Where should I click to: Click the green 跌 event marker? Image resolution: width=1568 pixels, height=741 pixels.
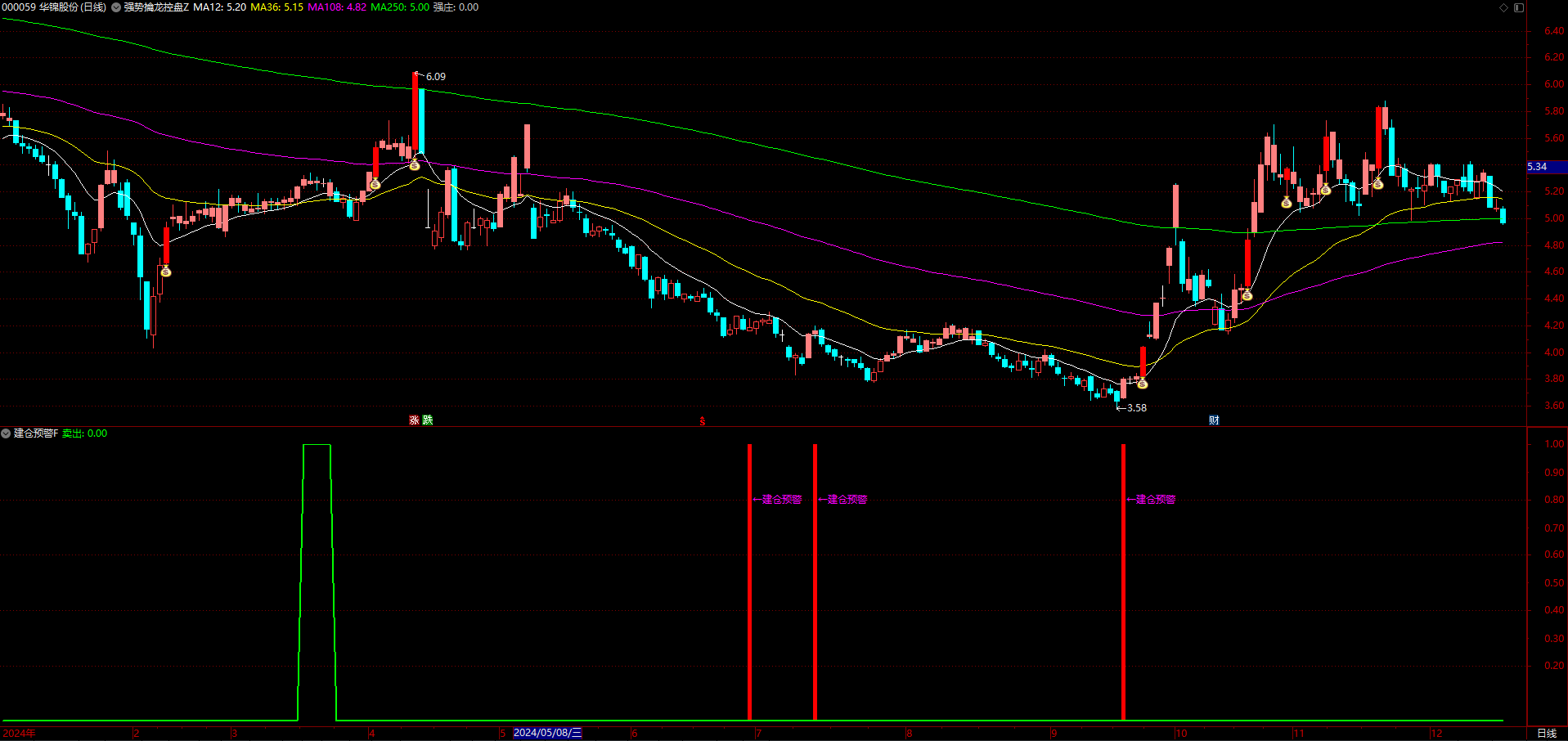[x=428, y=420]
